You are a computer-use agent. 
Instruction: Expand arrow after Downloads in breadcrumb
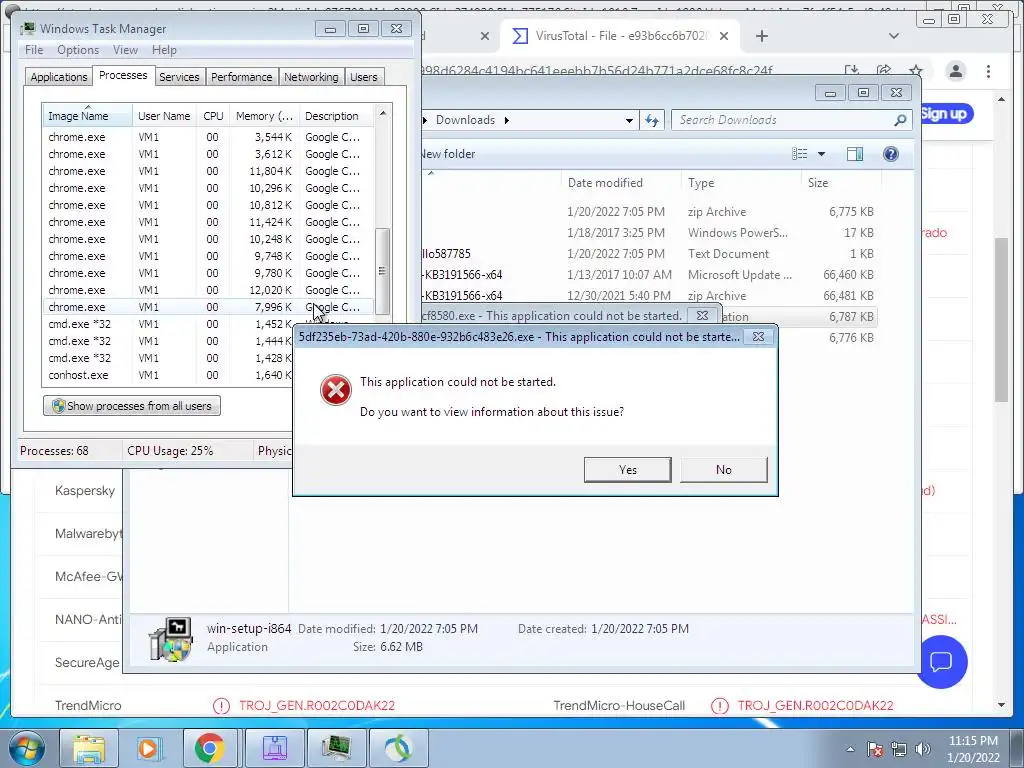pos(507,120)
